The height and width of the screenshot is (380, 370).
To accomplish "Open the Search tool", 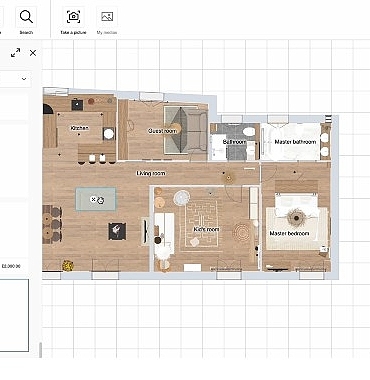I will (26, 17).
